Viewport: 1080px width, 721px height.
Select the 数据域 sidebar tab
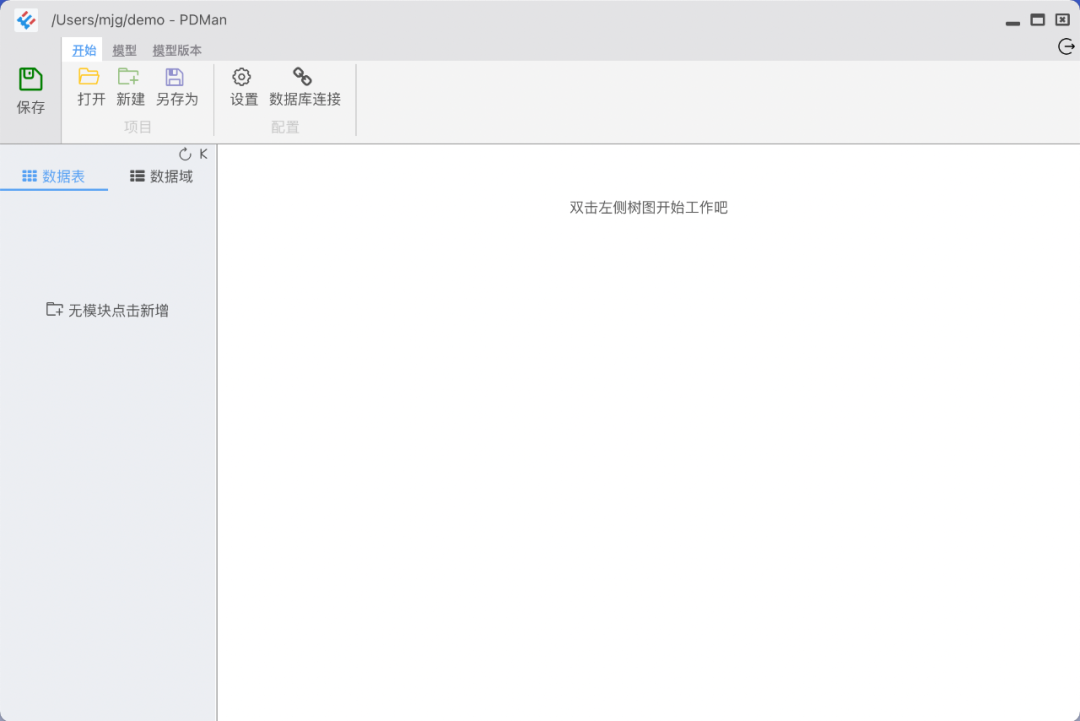(162, 176)
